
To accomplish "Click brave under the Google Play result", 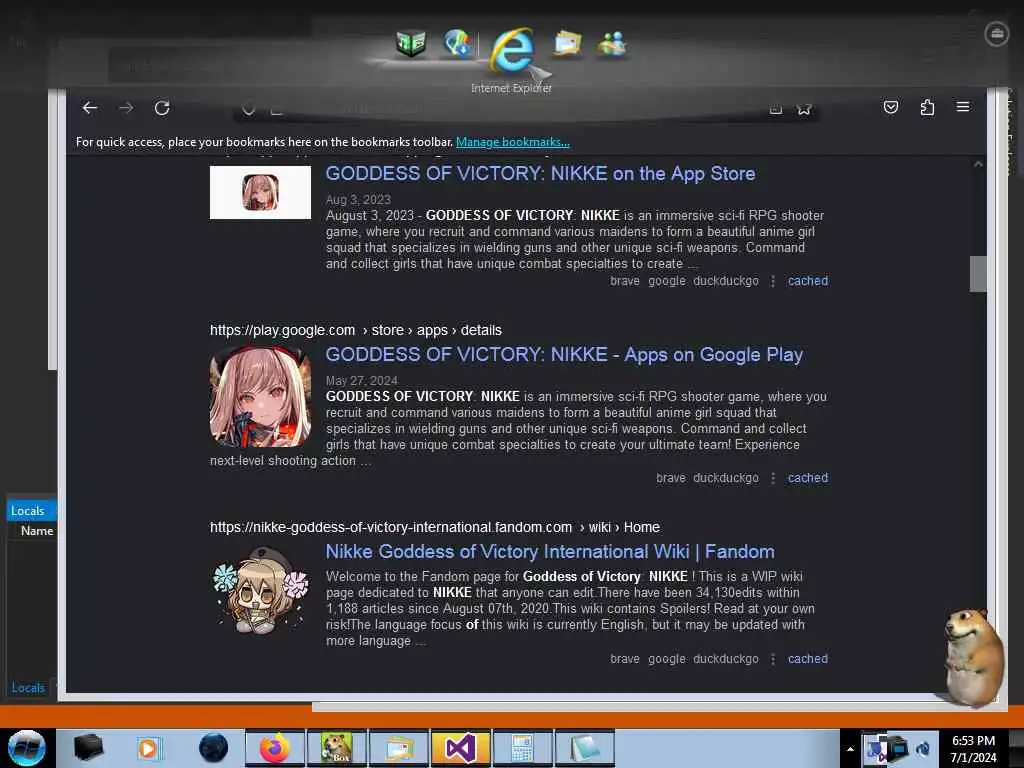I will [671, 478].
